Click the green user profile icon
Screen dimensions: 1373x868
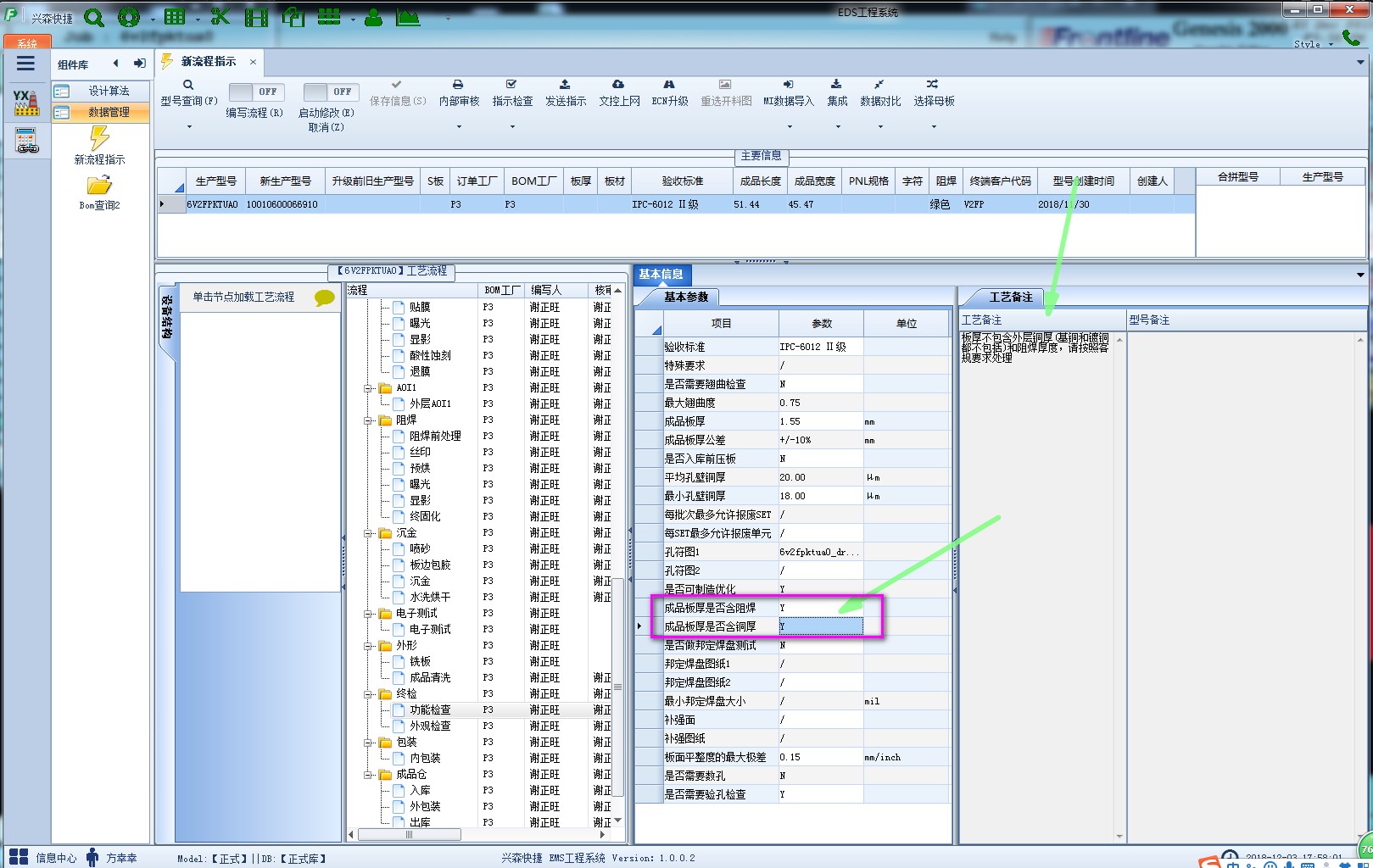[373, 17]
